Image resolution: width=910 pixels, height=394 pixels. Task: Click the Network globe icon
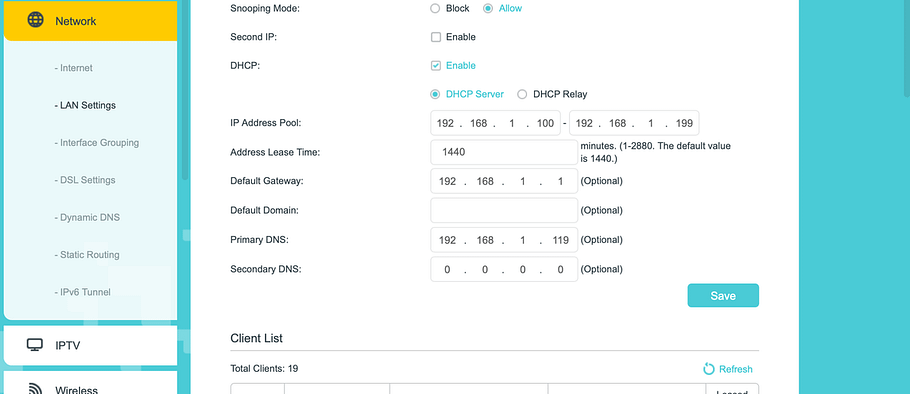tap(35, 20)
